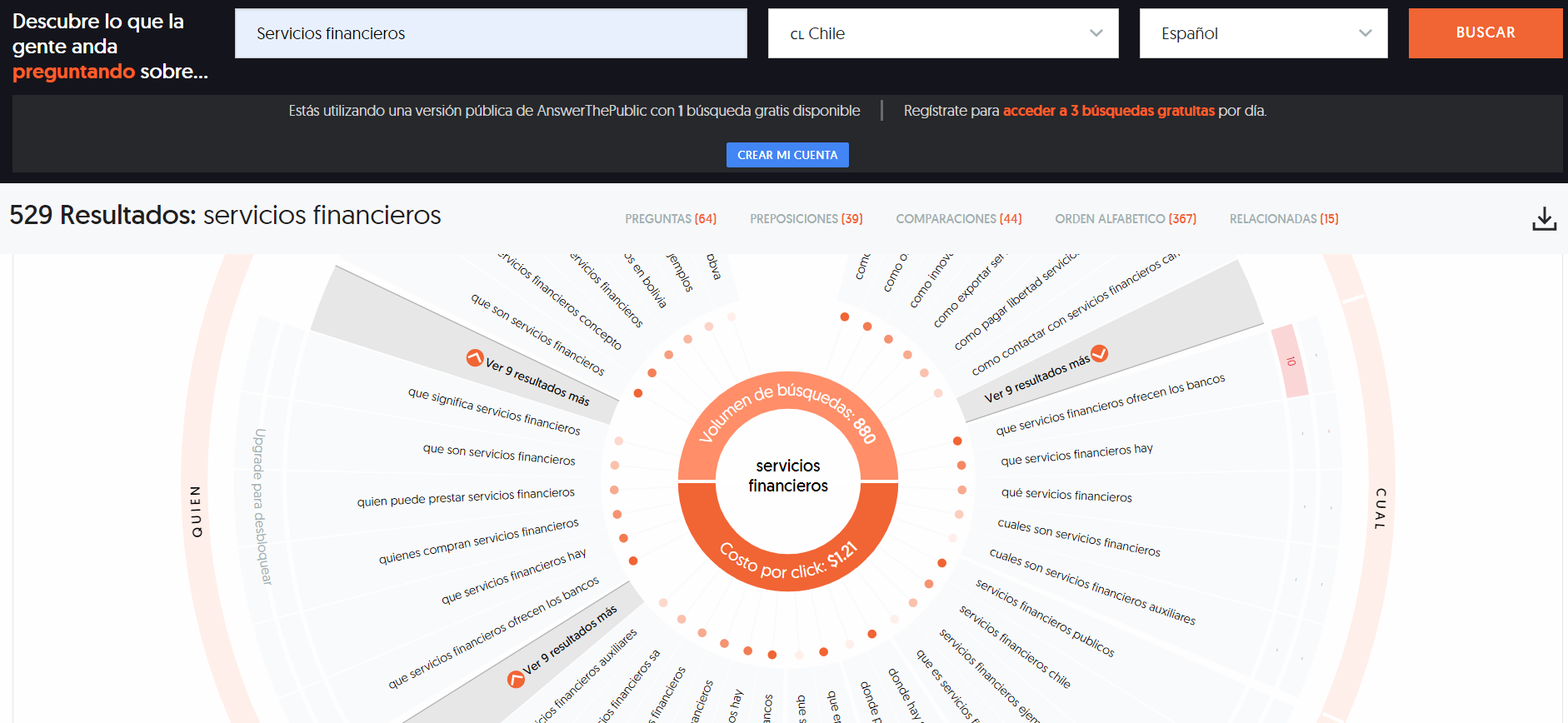Select 'quienes compran servicios financieros' query
This screenshot has width=1568, height=723.
pyautogui.click(x=479, y=541)
